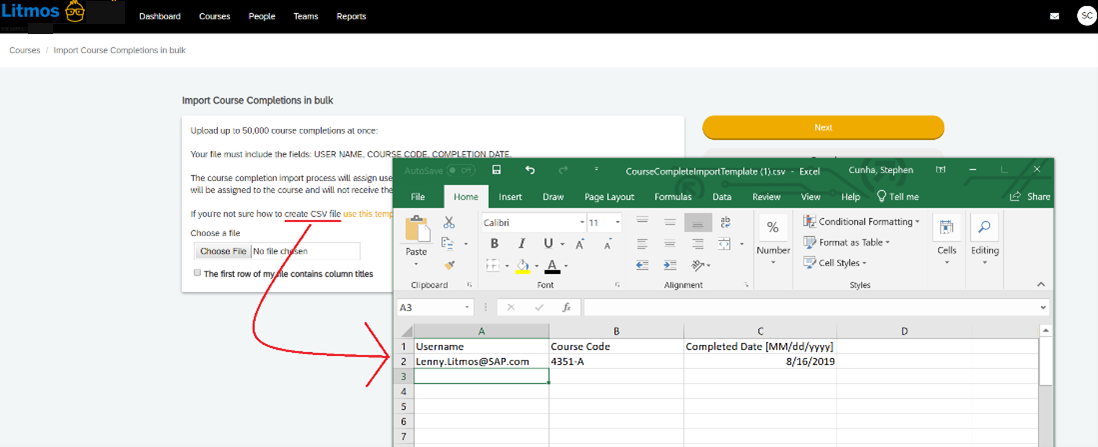This screenshot has height=447, width=1098.
Task: Enable Wrap Text in Alignment group
Action: (725, 222)
